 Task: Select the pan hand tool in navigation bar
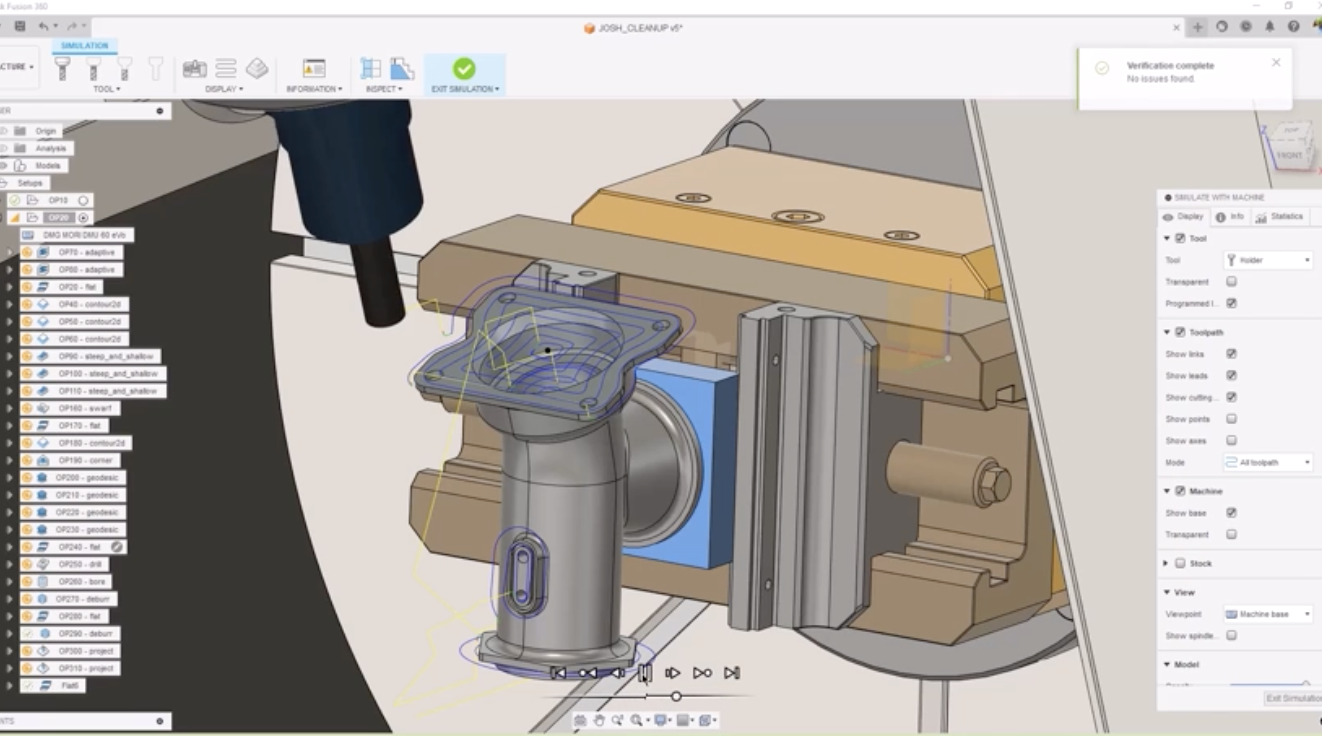point(599,720)
